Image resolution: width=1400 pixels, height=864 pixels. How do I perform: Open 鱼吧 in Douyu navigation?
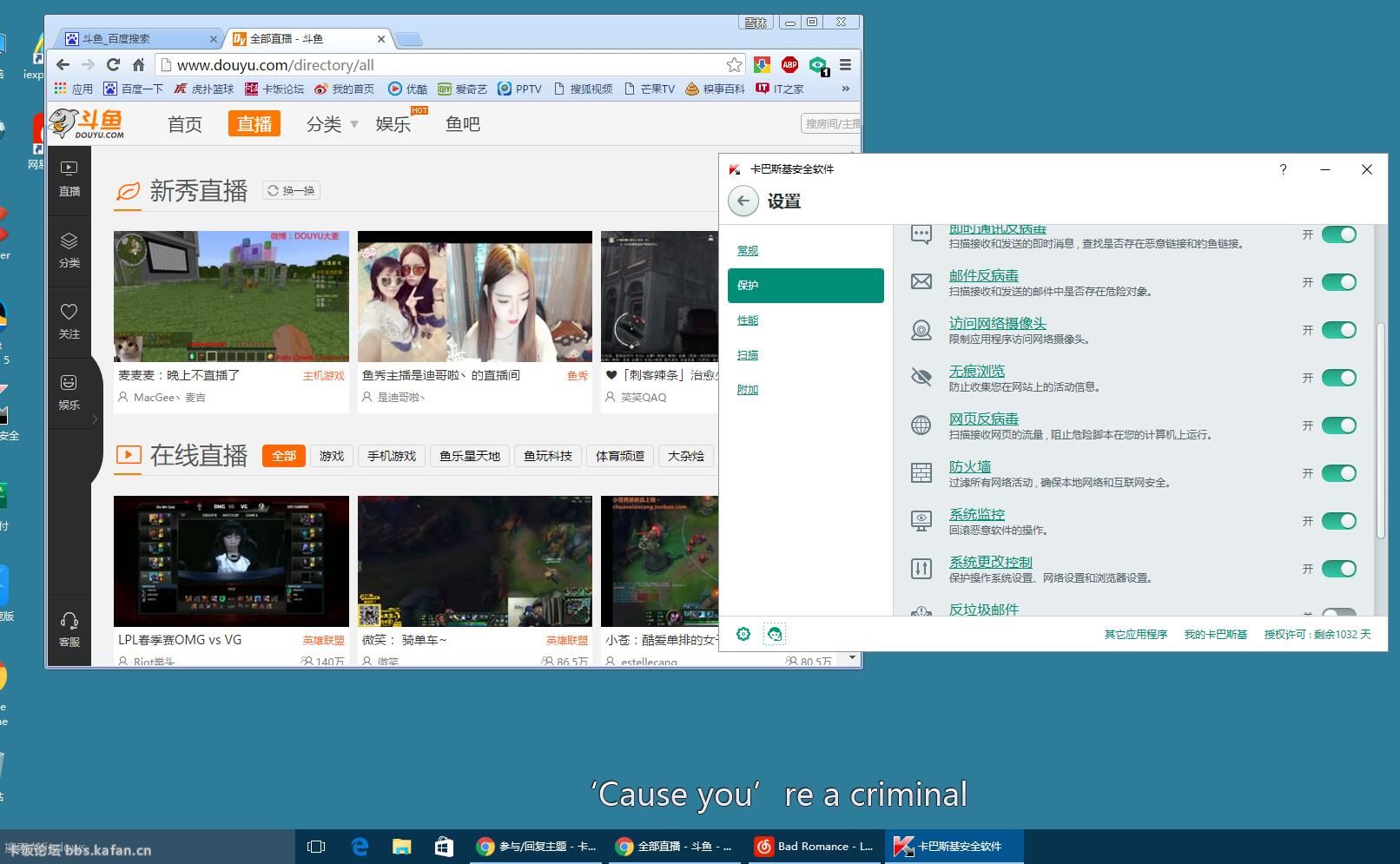pos(463,124)
